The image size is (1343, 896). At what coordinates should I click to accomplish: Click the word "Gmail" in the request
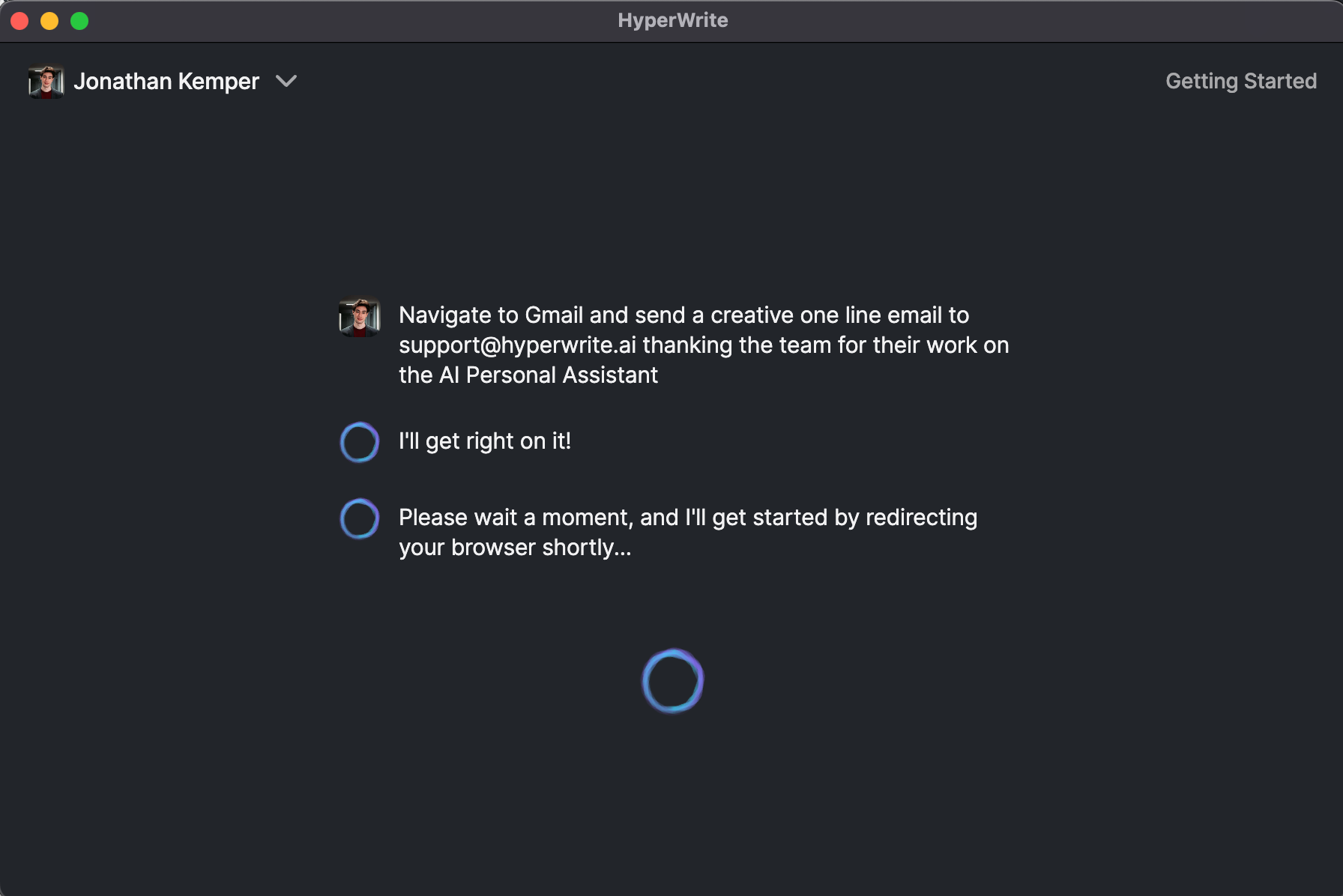coord(554,315)
